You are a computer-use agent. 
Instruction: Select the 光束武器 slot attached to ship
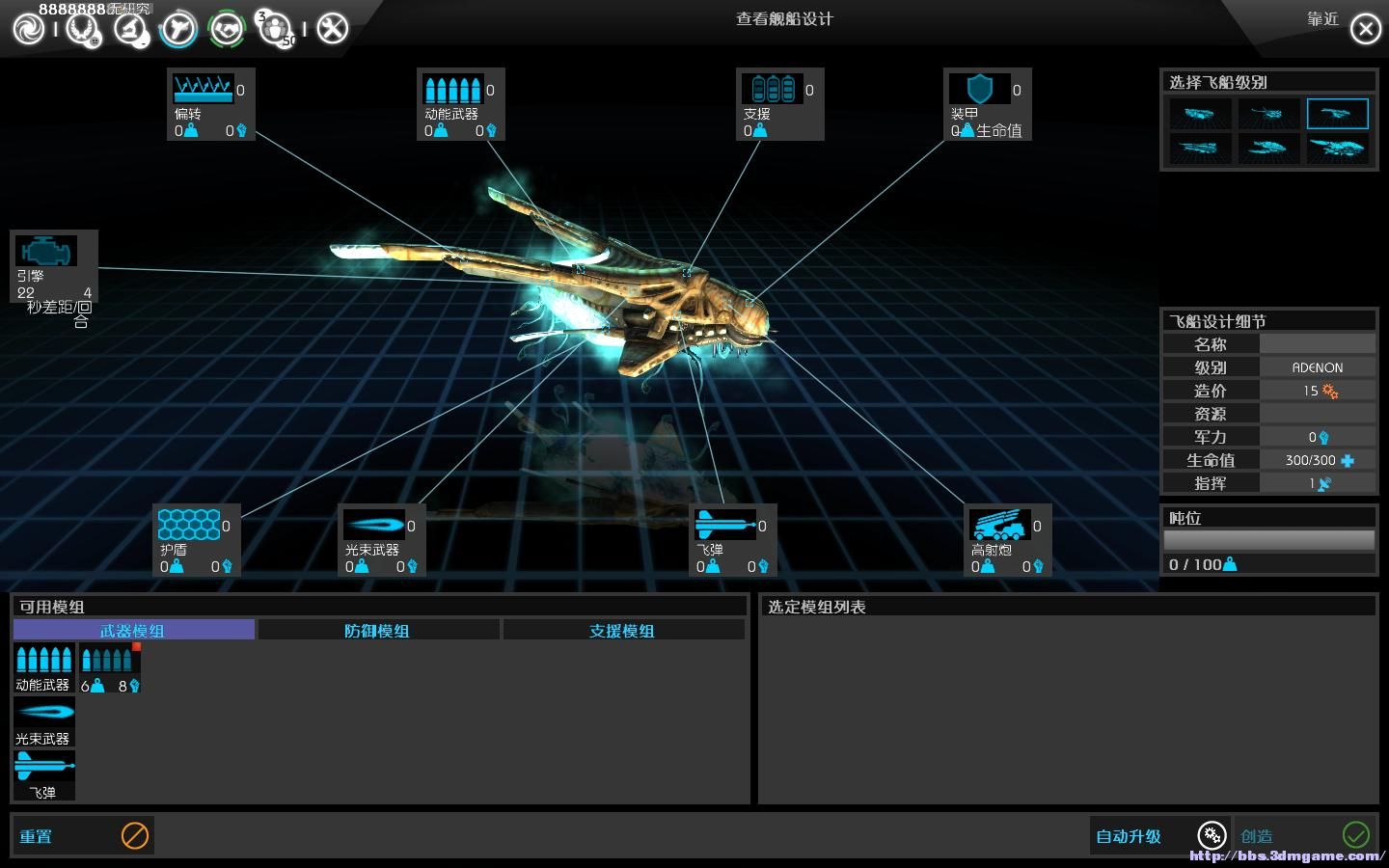click(x=373, y=525)
